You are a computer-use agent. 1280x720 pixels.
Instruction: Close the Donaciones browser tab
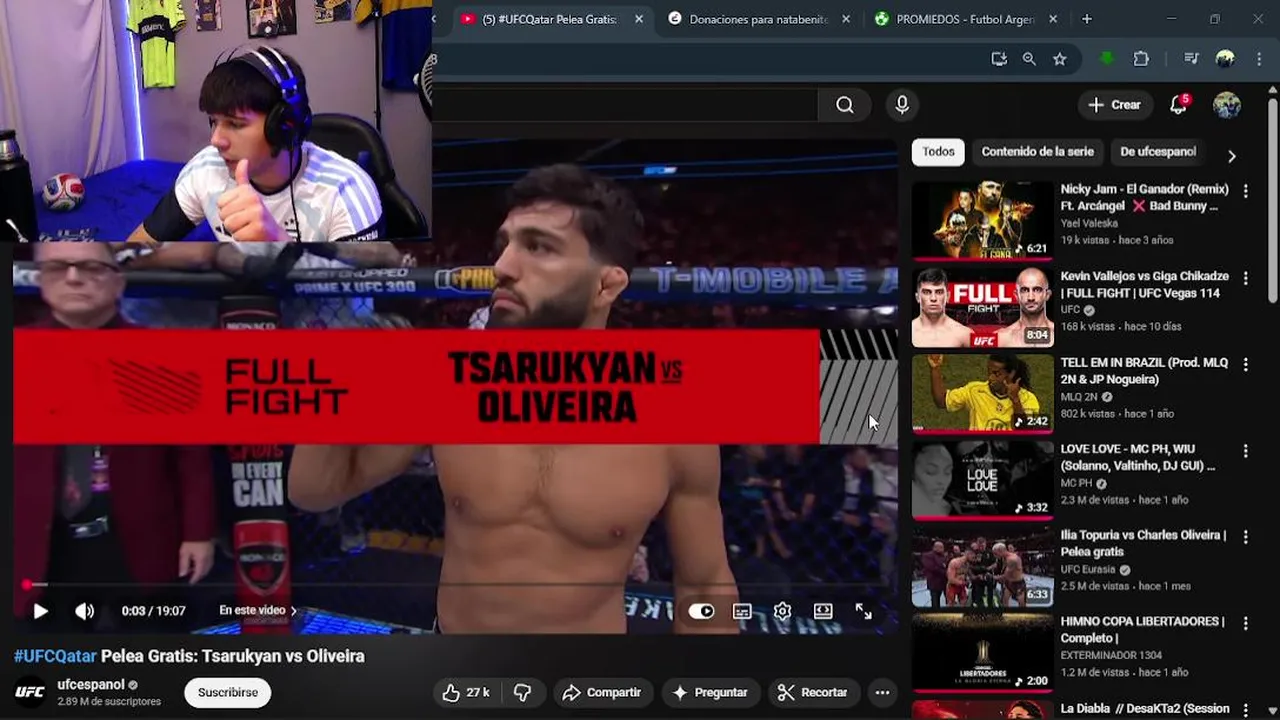point(846,19)
